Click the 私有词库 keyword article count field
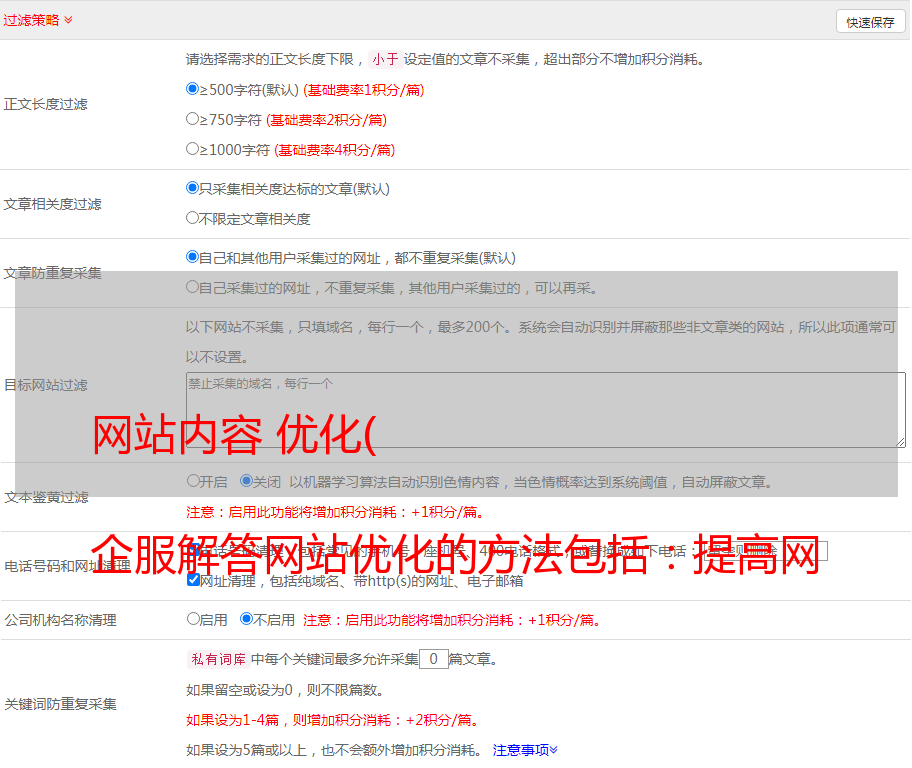The width and height of the screenshot is (912, 768). pos(433,659)
